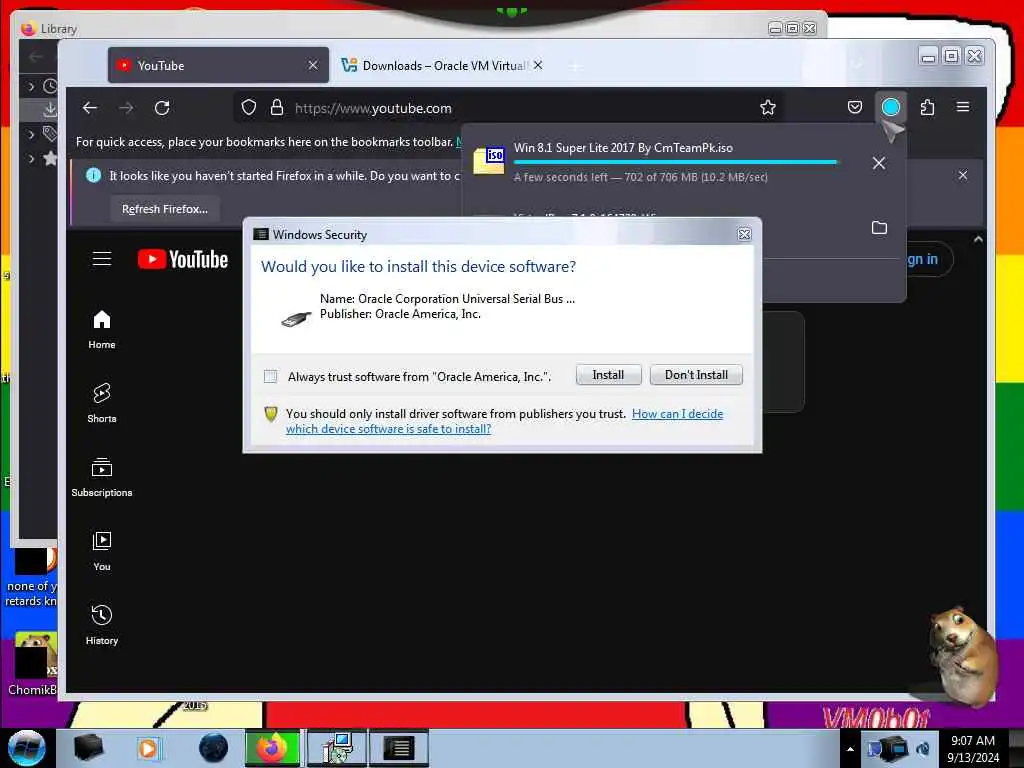Select Downloads row in Library window
The height and width of the screenshot is (768, 1024).
39,110
